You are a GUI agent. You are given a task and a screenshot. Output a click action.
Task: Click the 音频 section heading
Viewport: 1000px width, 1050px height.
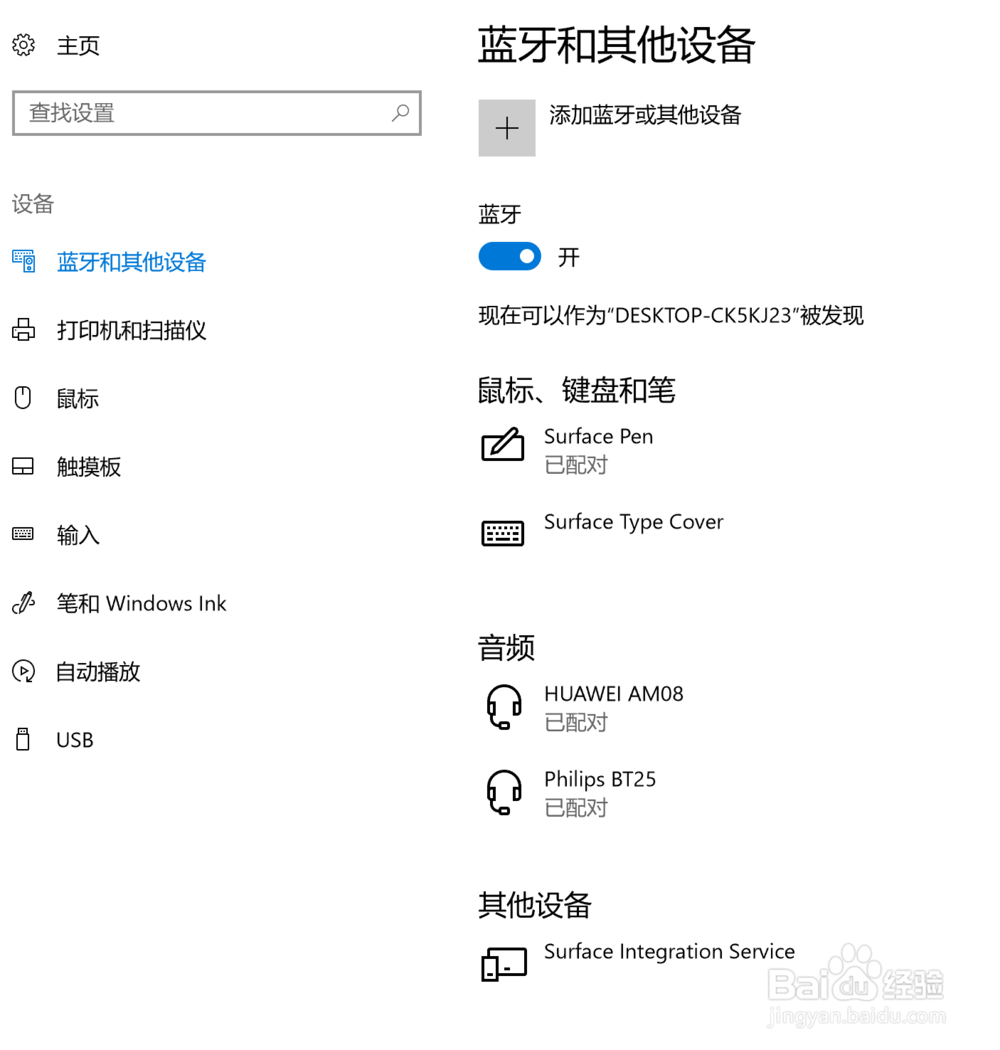tap(506, 648)
